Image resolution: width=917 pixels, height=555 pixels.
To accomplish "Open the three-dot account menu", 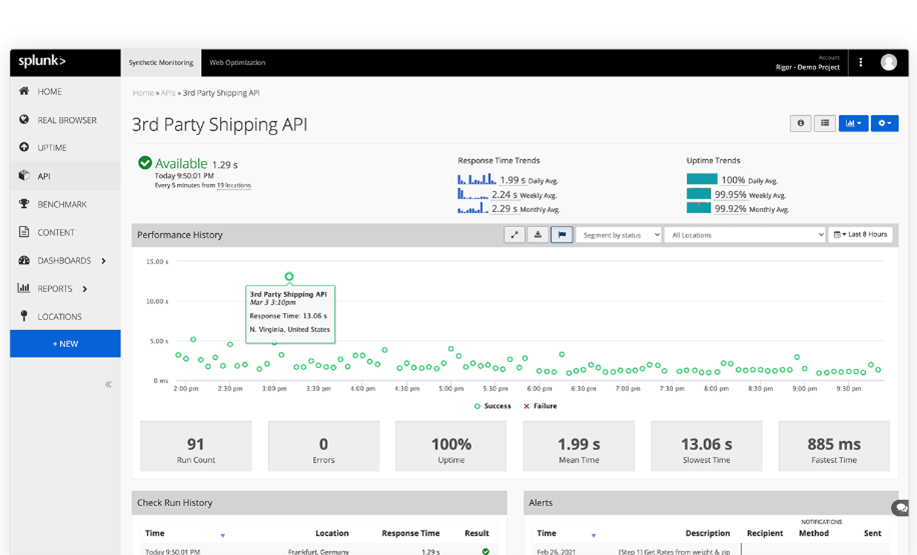I will coord(861,62).
